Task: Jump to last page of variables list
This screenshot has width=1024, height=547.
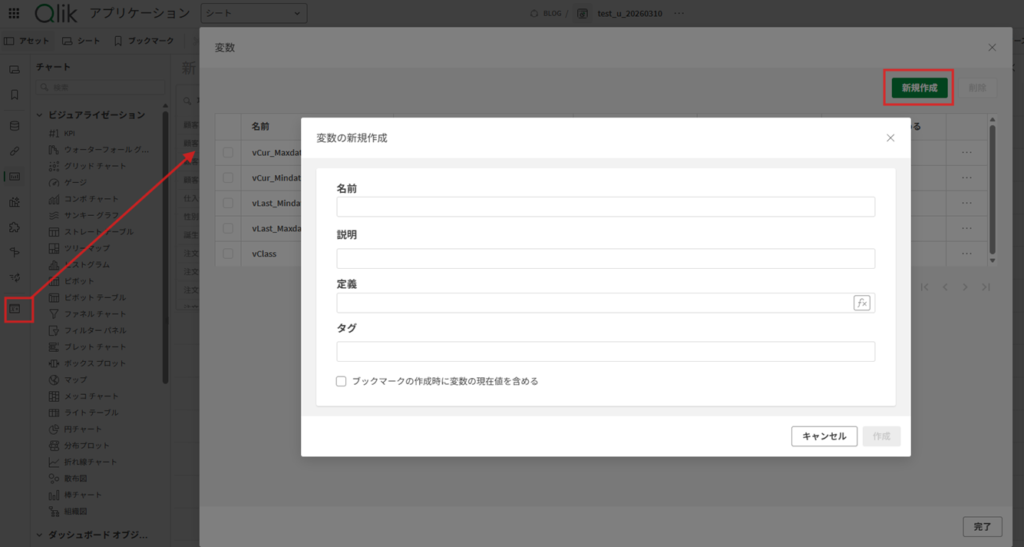Action: pos(986,287)
